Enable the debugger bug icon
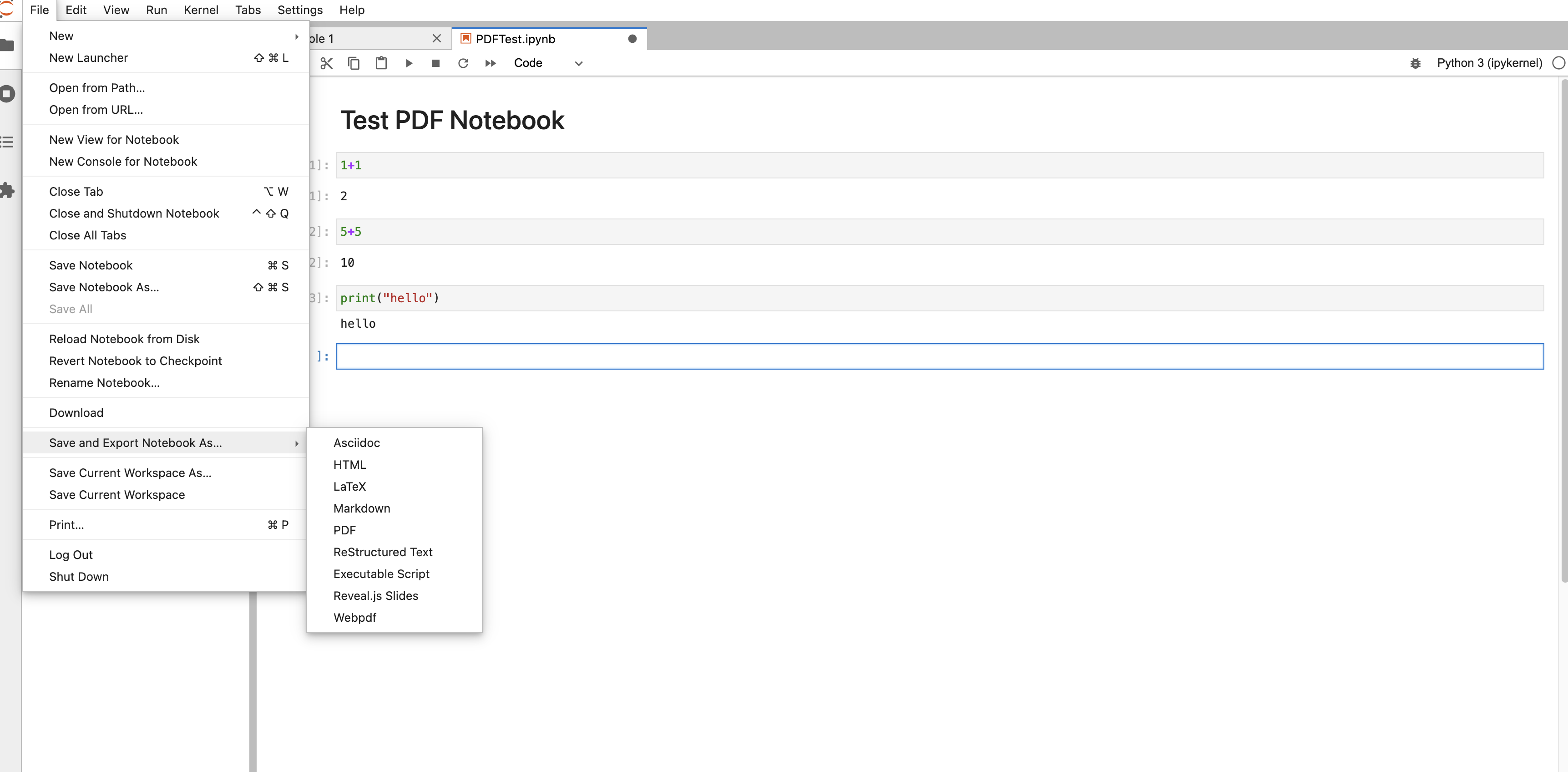Screen dimensions: 1568x772 1416,63
